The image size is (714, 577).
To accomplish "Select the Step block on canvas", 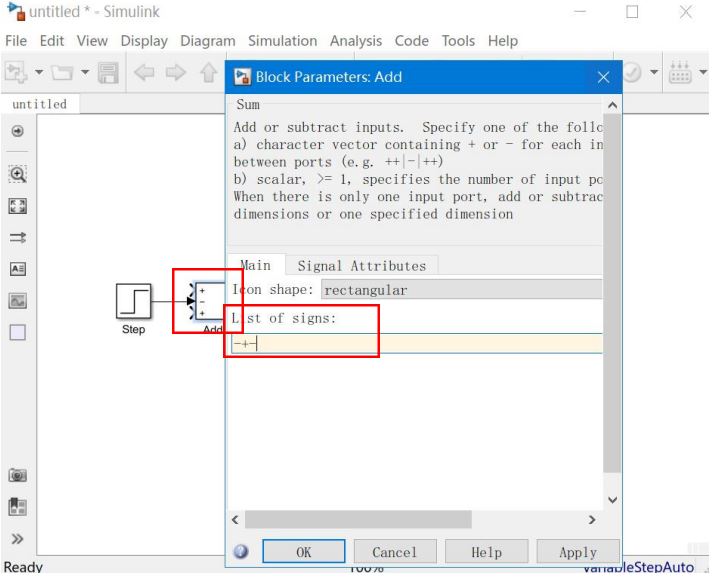I will coord(133,300).
